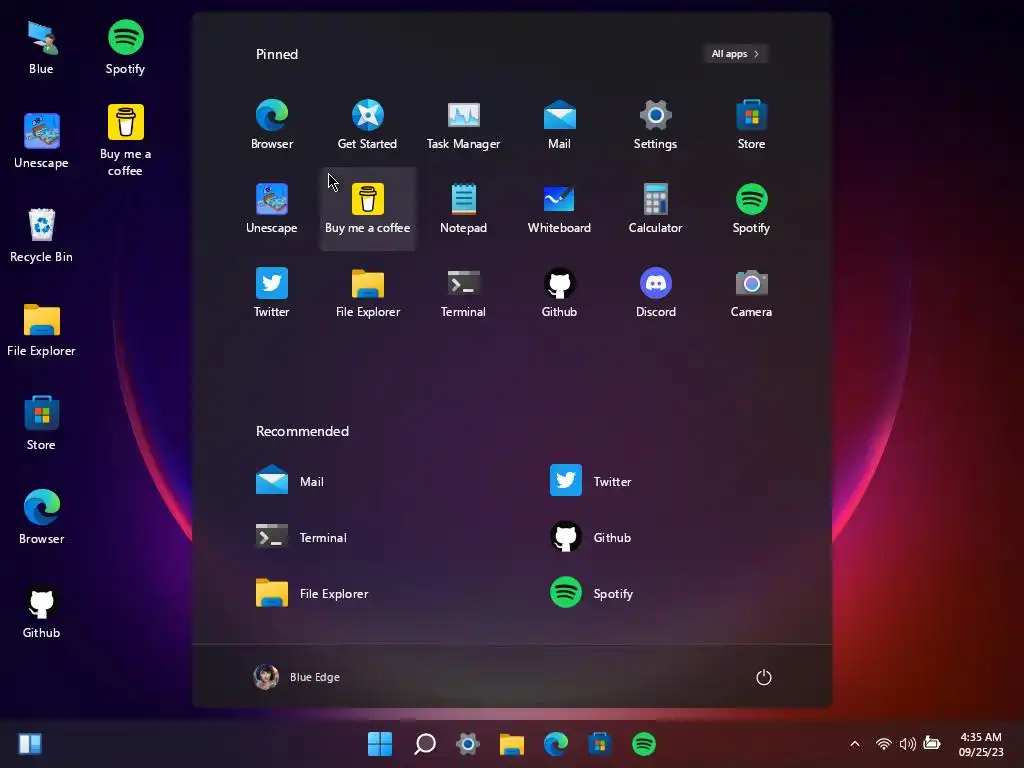
Task: Open recommended Twitter item
Action: 590,481
